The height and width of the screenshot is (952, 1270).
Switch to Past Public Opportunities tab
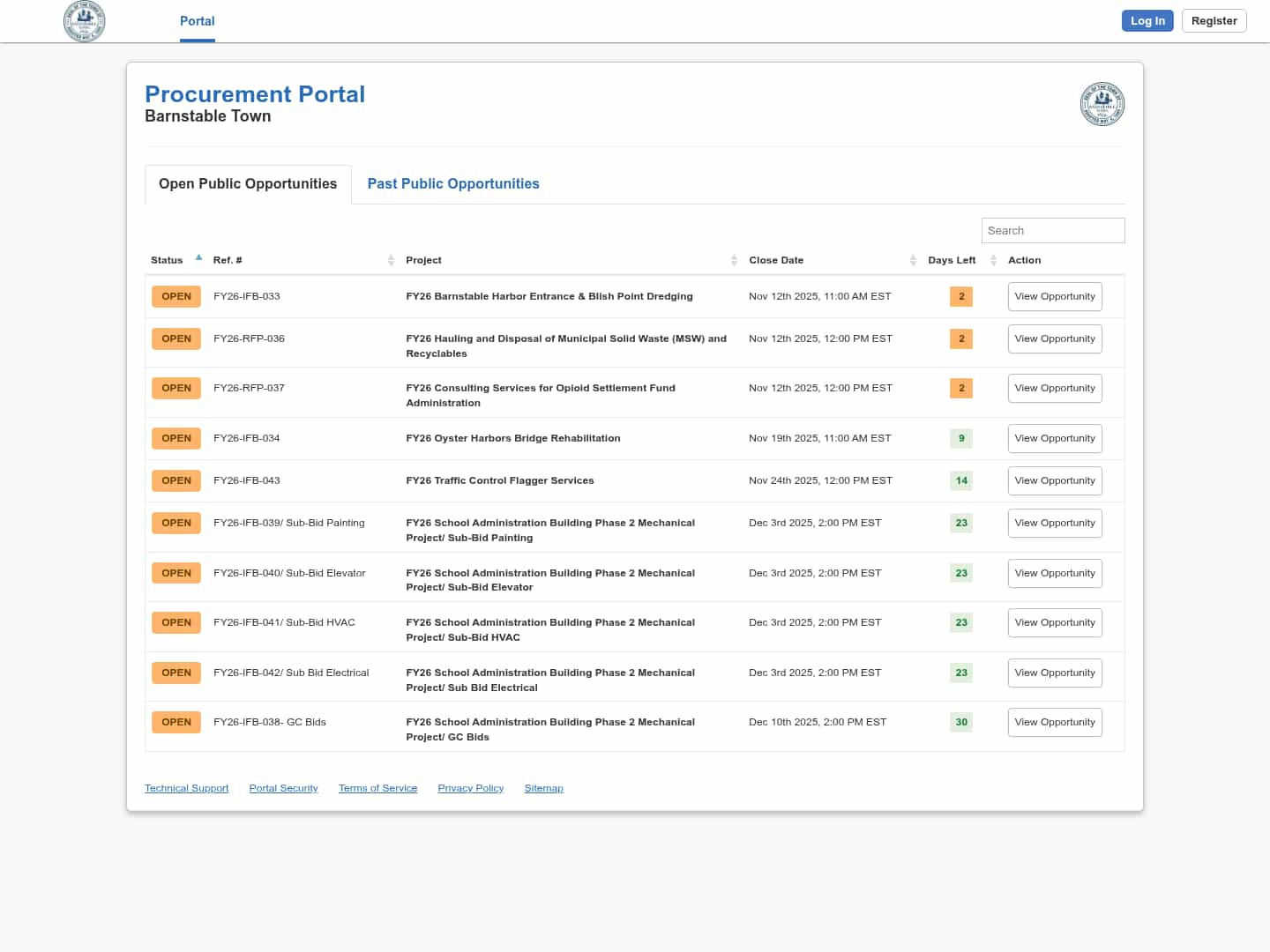click(453, 183)
